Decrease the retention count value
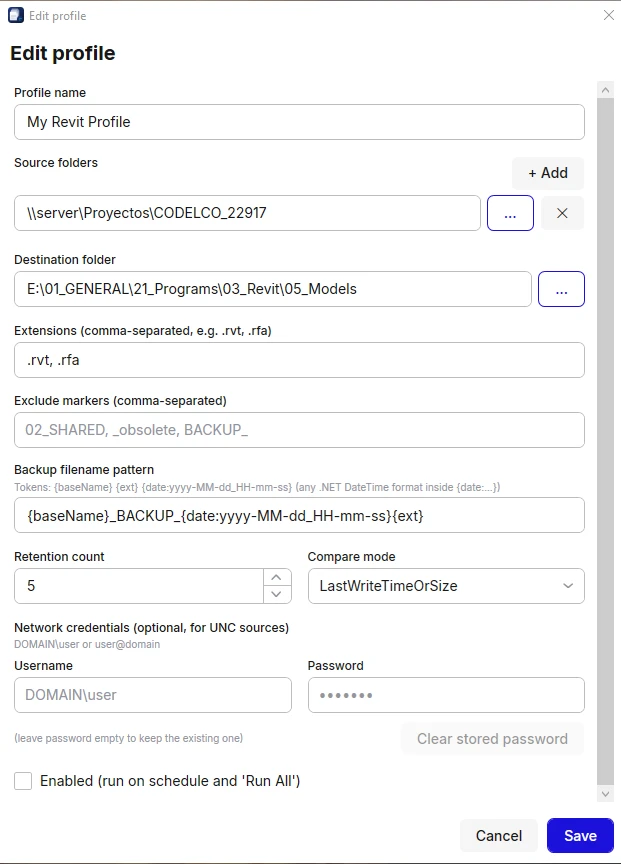621x864 pixels. [277, 595]
